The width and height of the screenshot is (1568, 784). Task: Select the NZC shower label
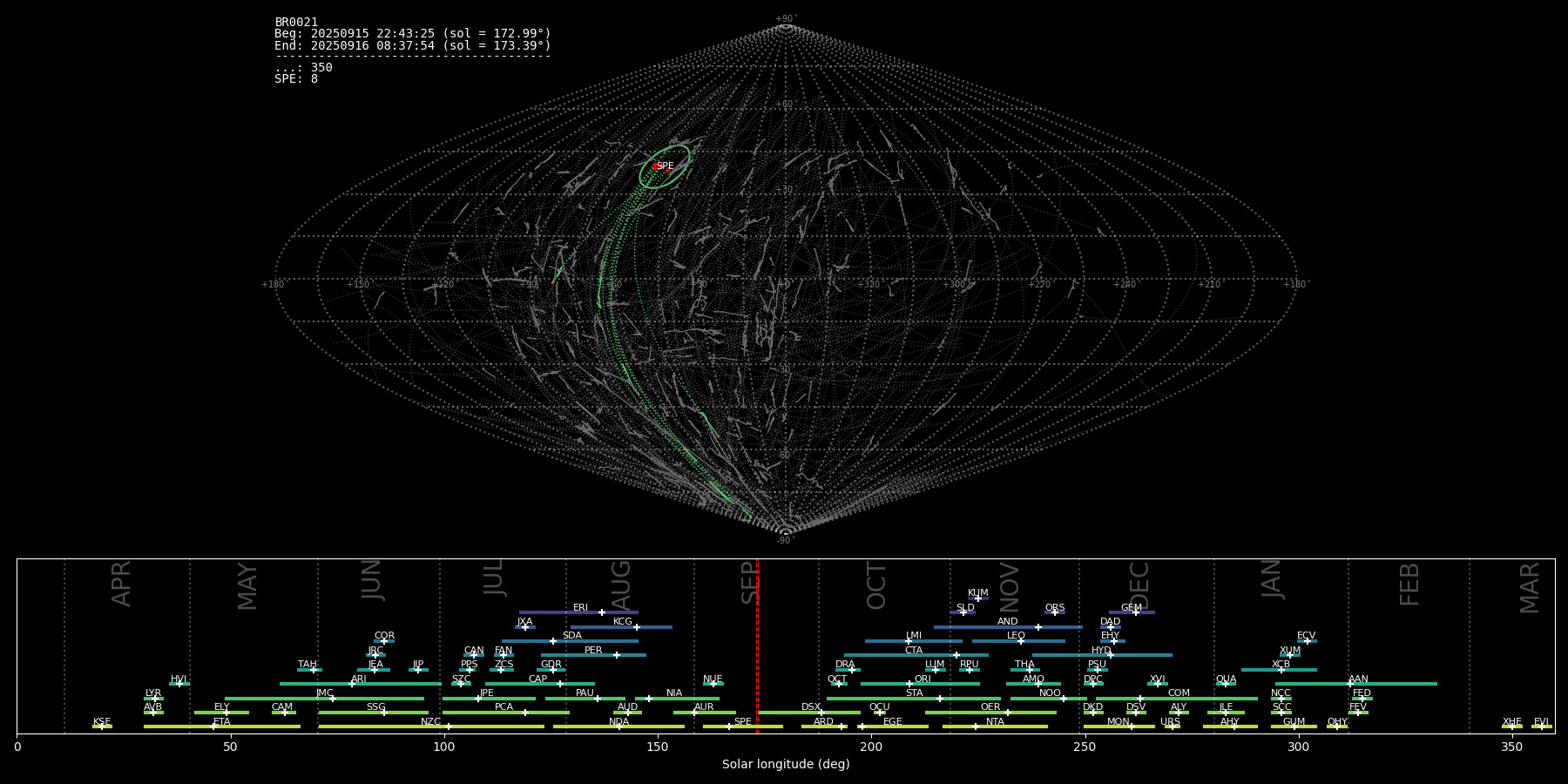pyautogui.click(x=430, y=721)
